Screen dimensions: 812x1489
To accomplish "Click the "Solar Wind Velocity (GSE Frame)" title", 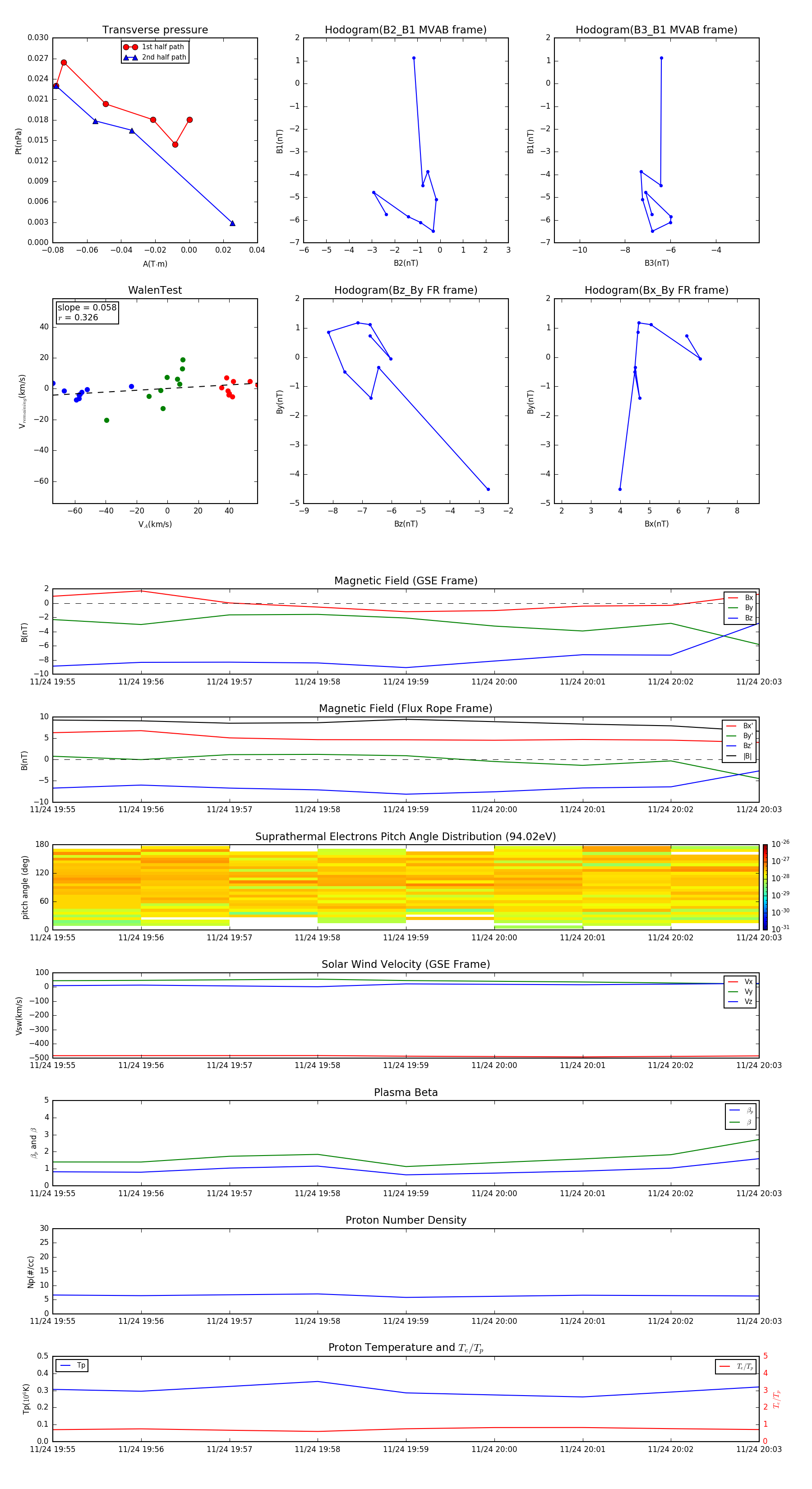I will [x=406, y=964].
